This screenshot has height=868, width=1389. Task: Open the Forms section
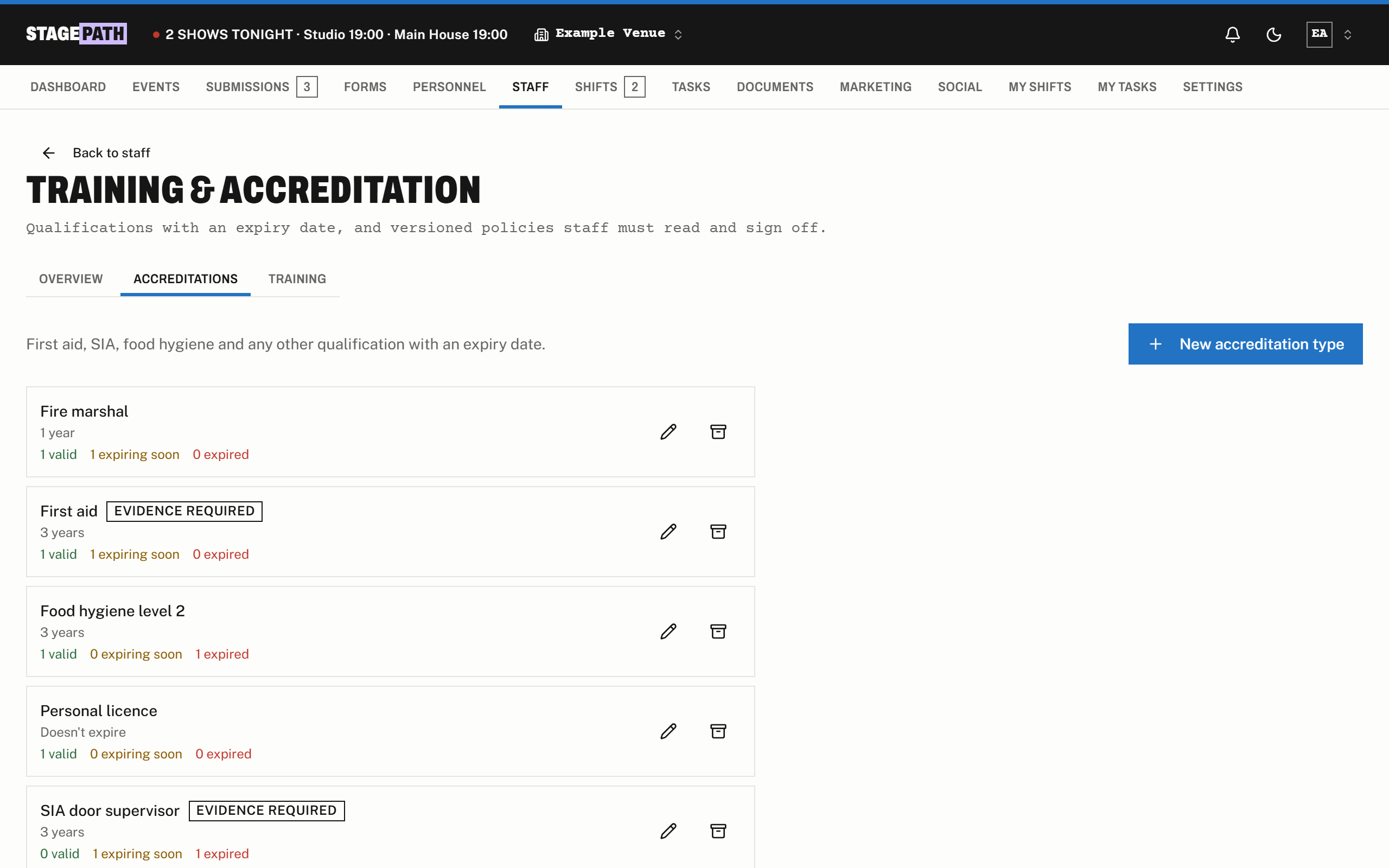365,87
